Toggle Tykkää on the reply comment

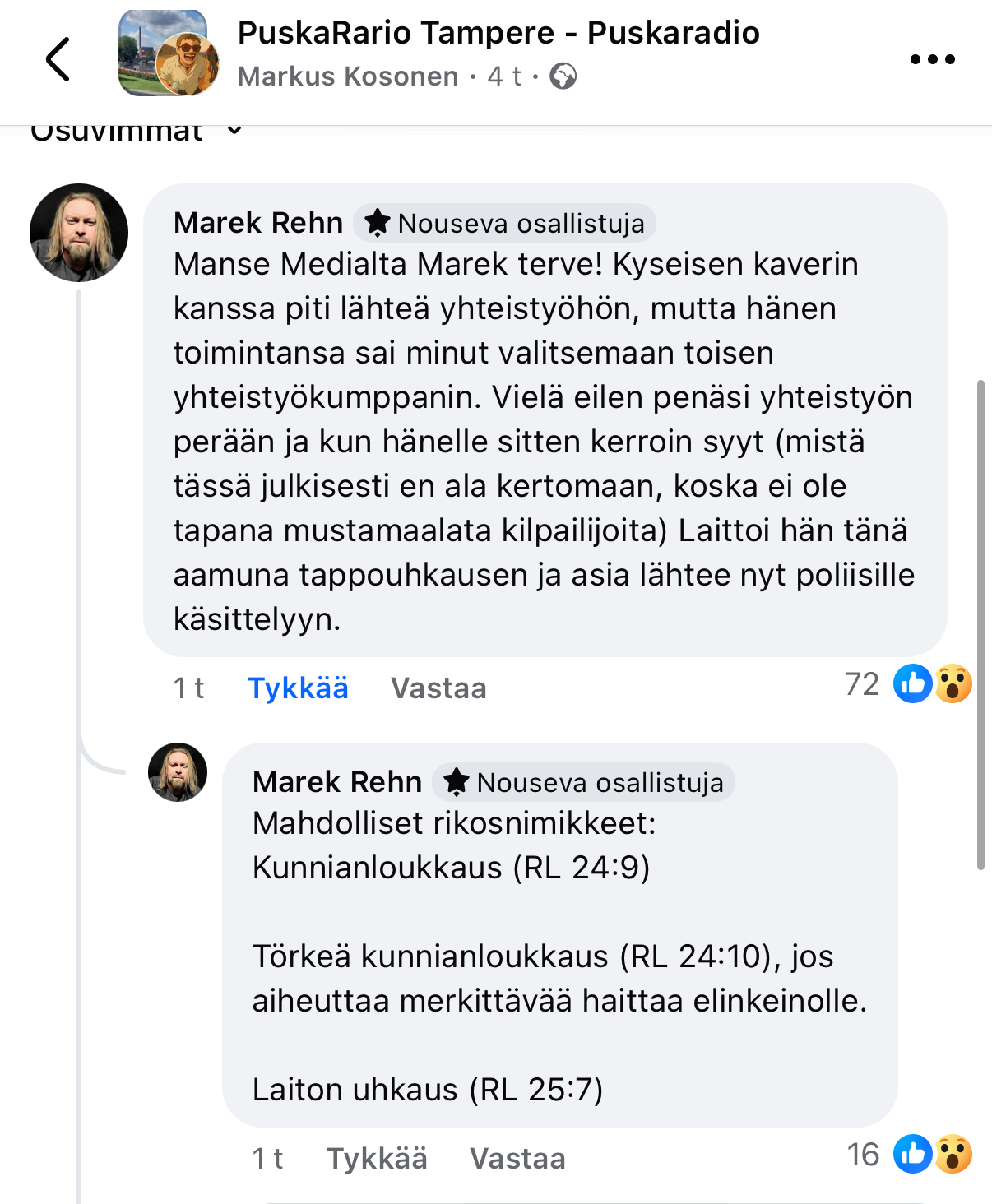[x=377, y=1159]
